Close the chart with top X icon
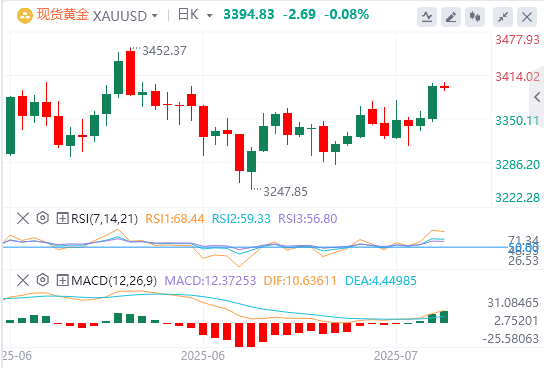The image size is (544, 368). (527, 17)
